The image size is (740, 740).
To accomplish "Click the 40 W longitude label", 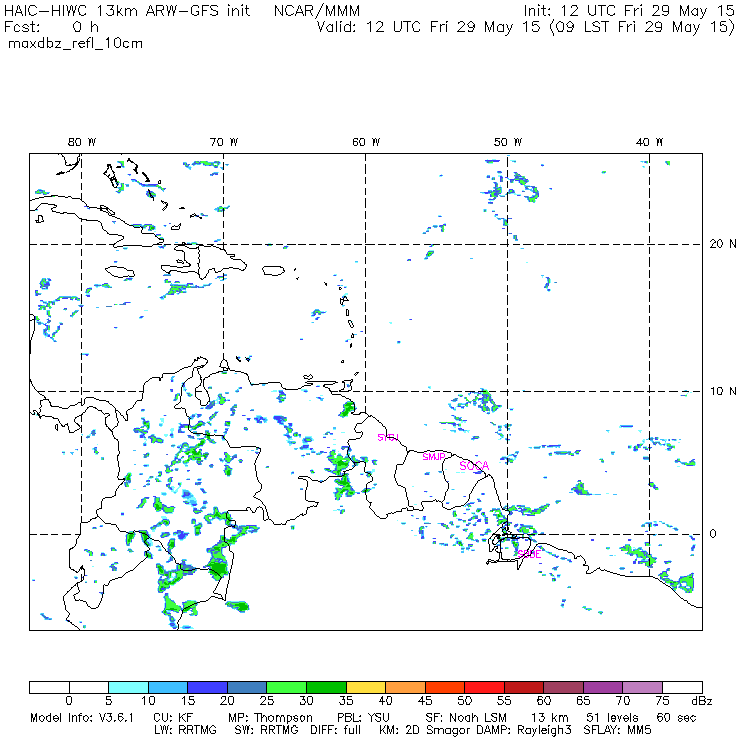I will click(649, 142).
